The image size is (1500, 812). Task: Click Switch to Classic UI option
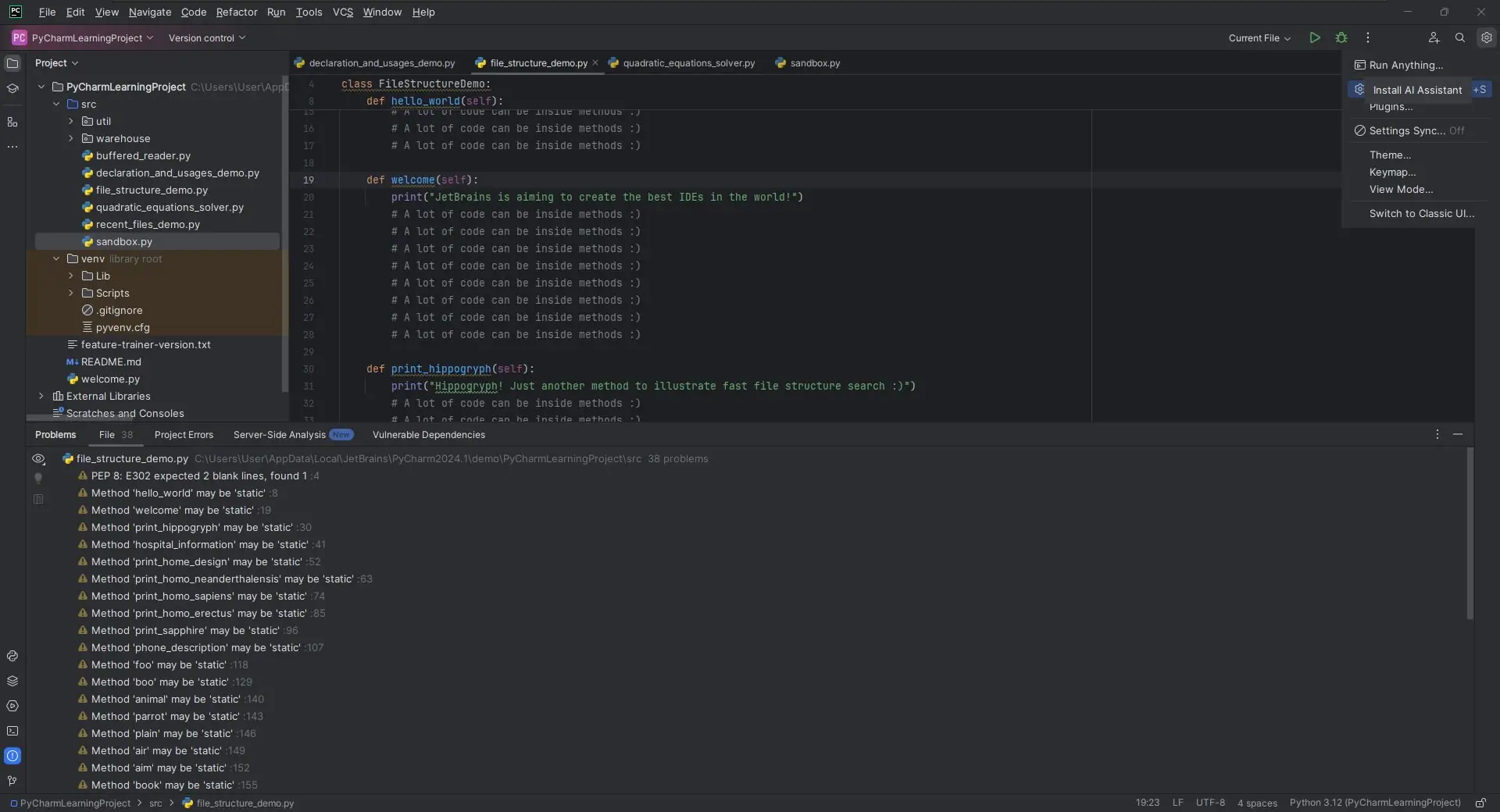pos(1421,213)
